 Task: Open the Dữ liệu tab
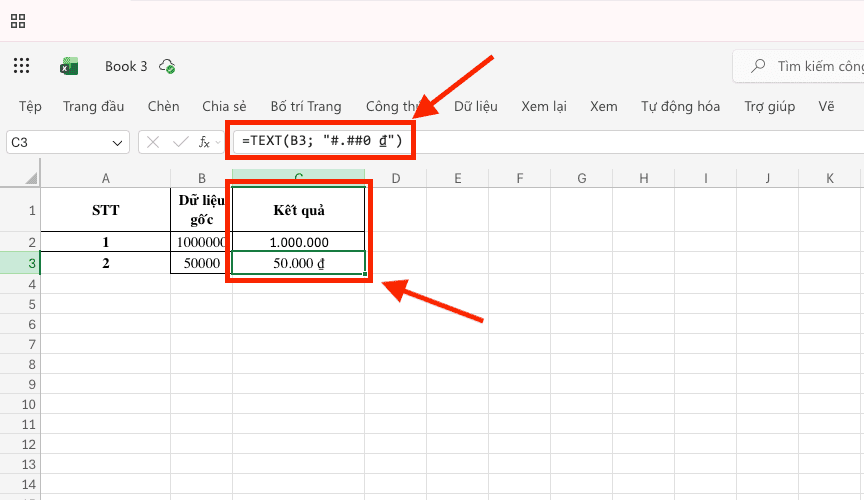(476, 106)
